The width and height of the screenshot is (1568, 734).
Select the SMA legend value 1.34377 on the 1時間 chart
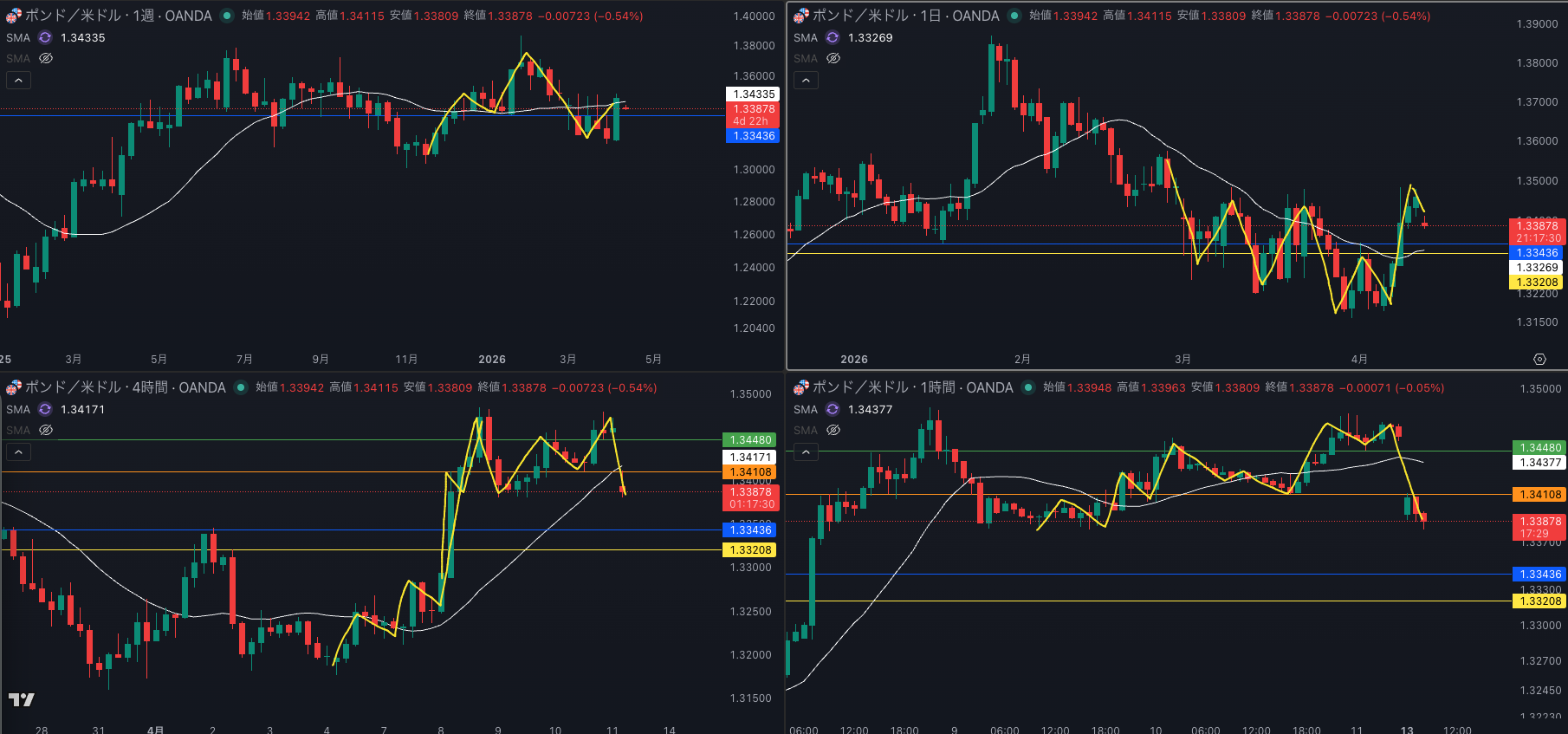coord(871,409)
